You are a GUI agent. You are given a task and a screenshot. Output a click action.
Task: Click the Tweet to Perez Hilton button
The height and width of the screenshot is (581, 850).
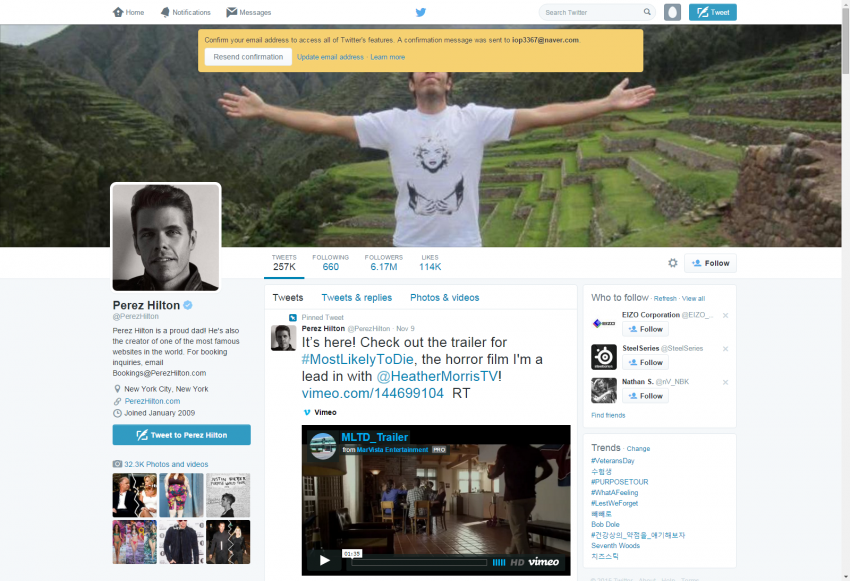(181, 435)
